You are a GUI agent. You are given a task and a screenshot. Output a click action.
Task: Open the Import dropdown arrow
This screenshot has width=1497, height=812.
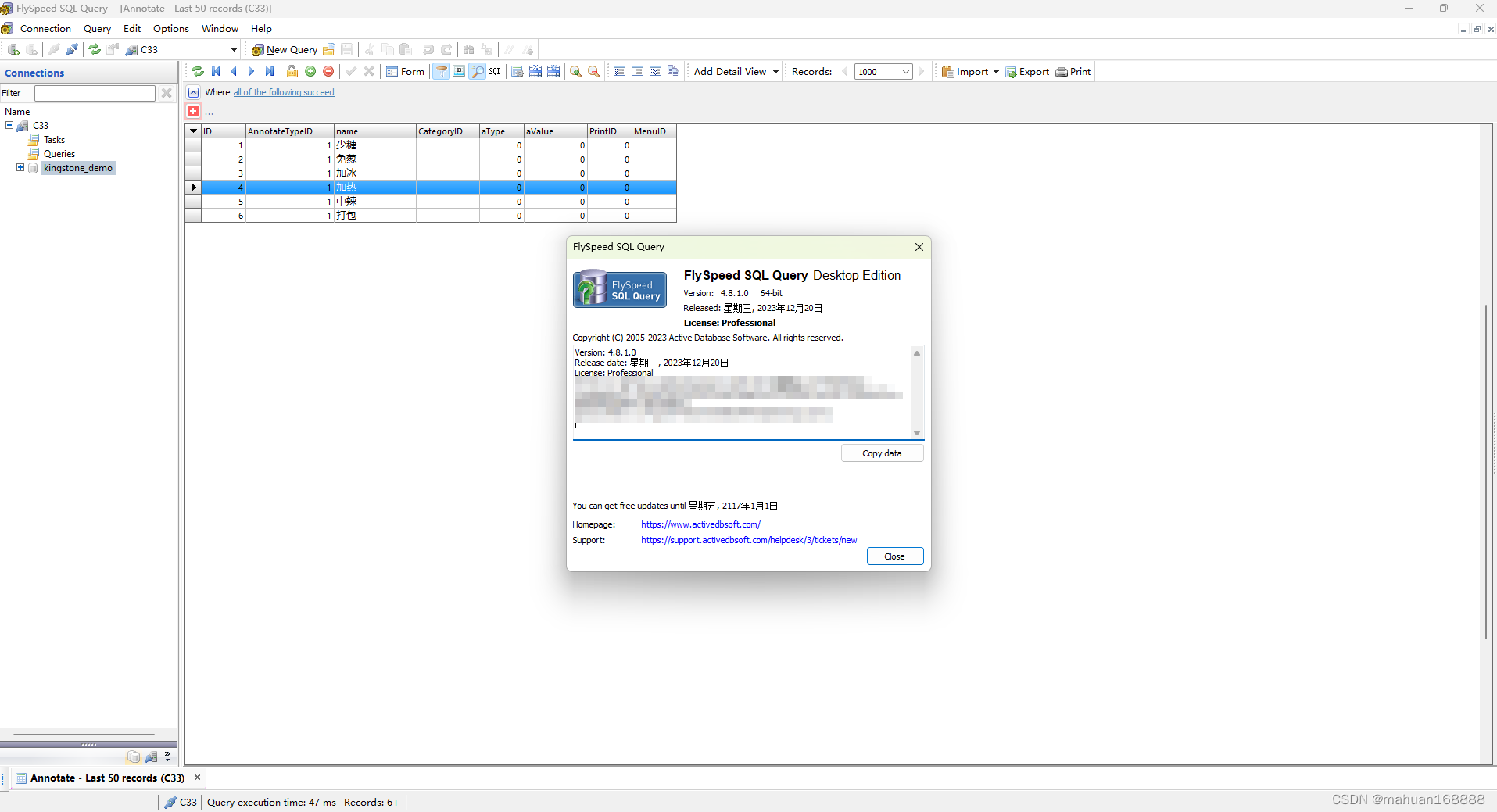(x=996, y=72)
